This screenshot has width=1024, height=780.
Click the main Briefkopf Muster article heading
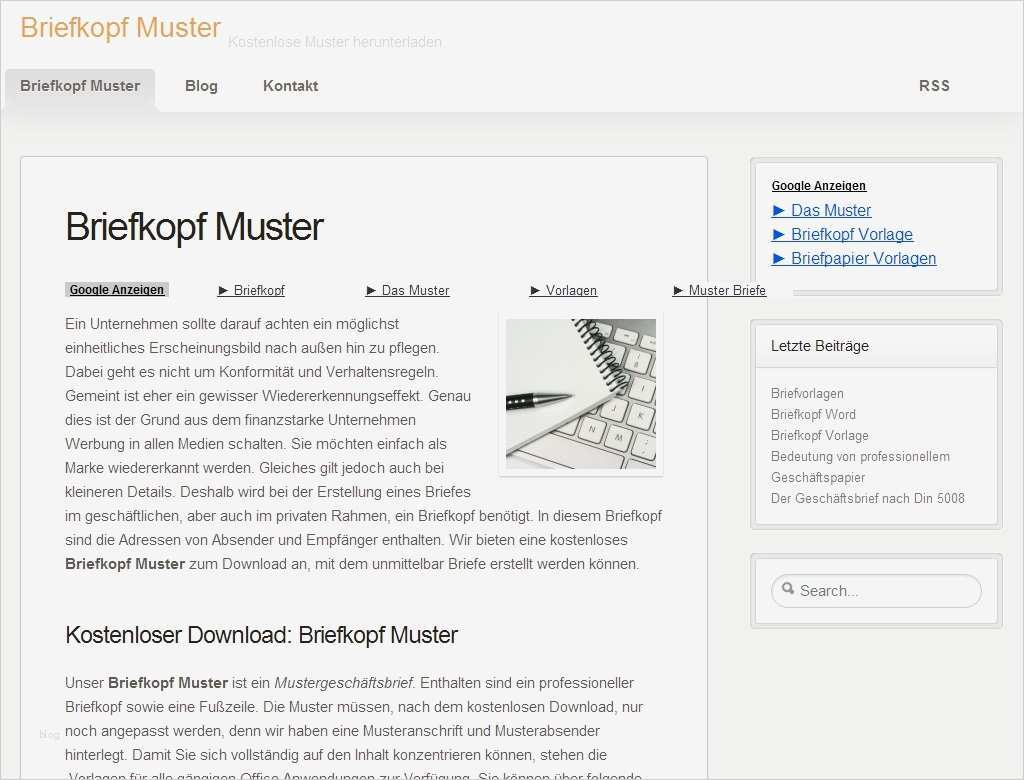coord(195,227)
